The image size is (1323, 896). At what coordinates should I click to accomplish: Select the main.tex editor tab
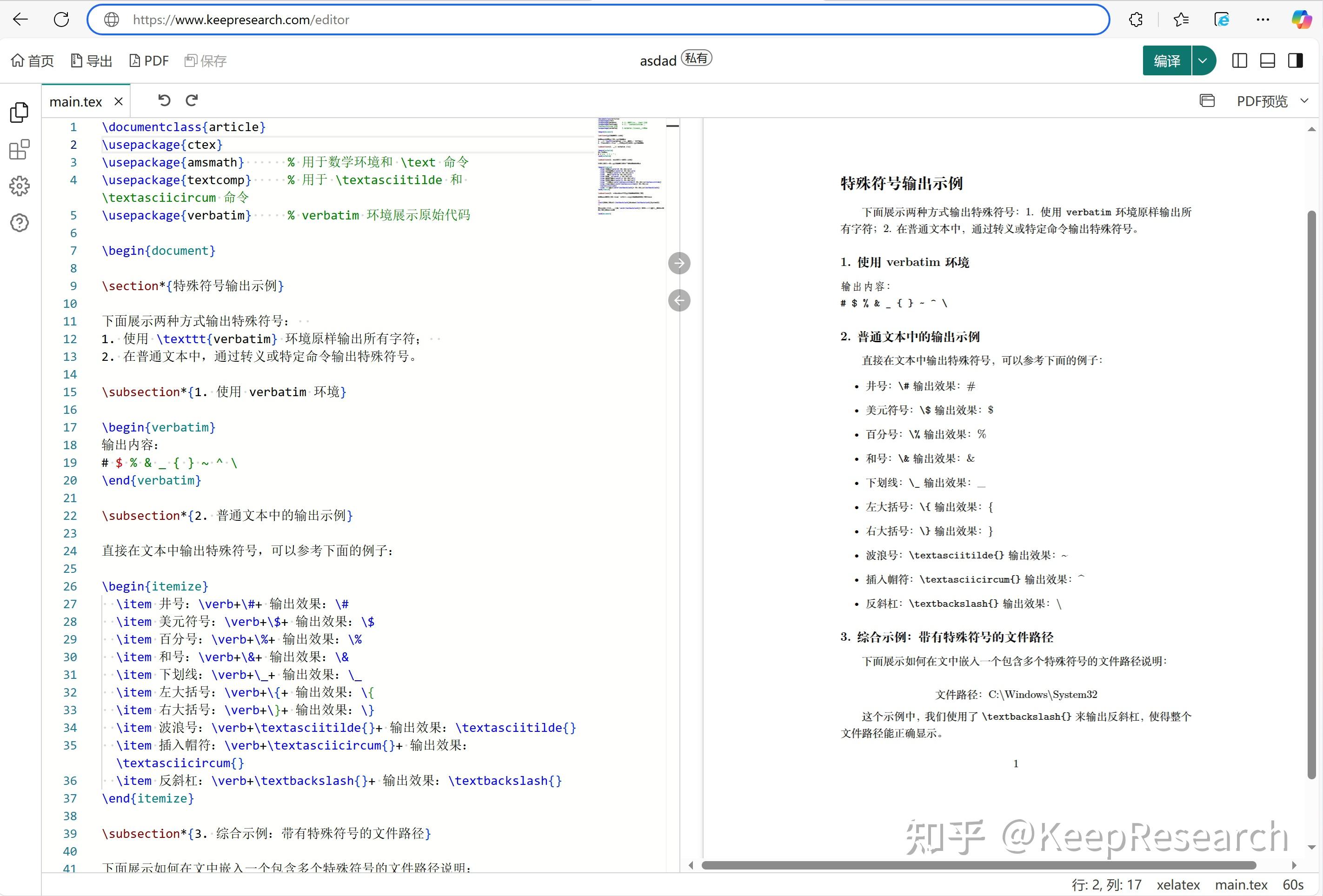tap(76, 101)
